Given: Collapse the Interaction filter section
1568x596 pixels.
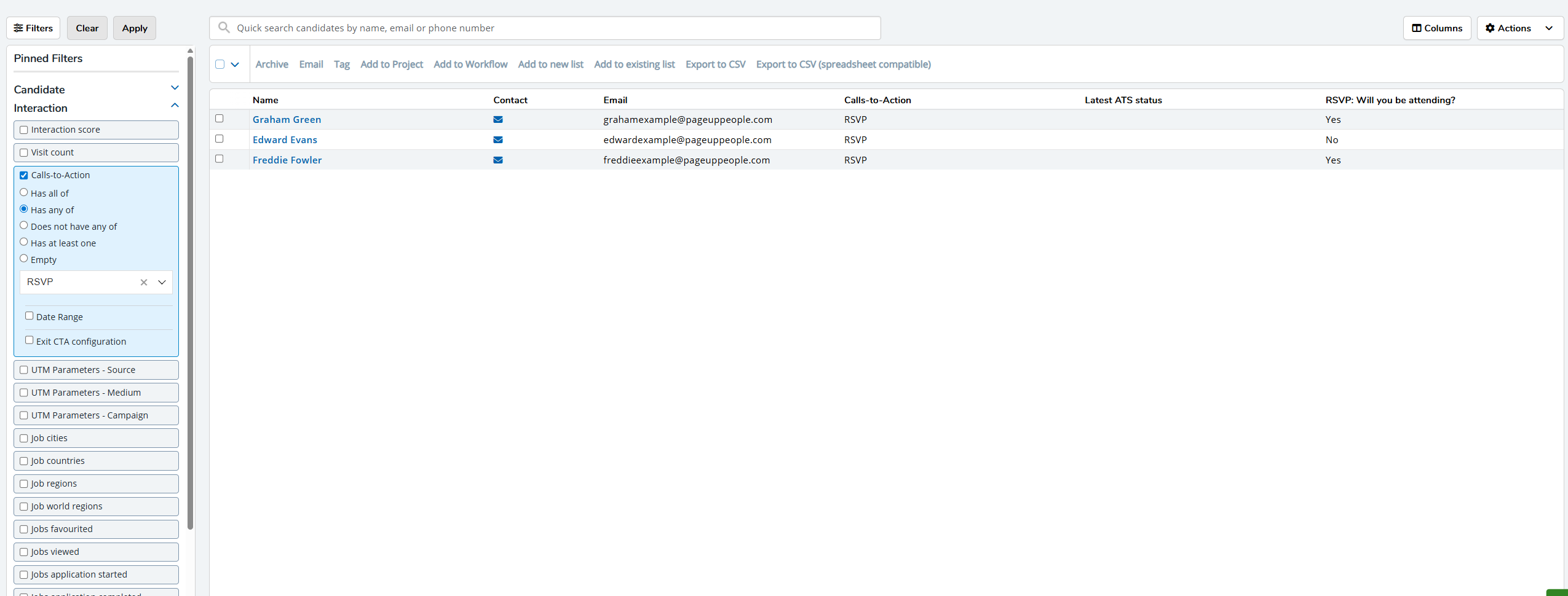Looking at the screenshot, I should [x=175, y=106].
